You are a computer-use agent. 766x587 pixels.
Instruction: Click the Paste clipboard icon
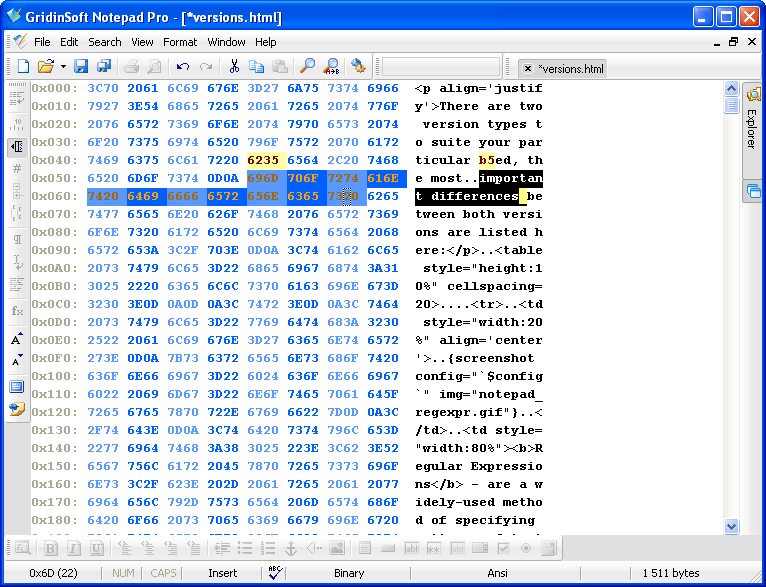click(x=280, y=66)
